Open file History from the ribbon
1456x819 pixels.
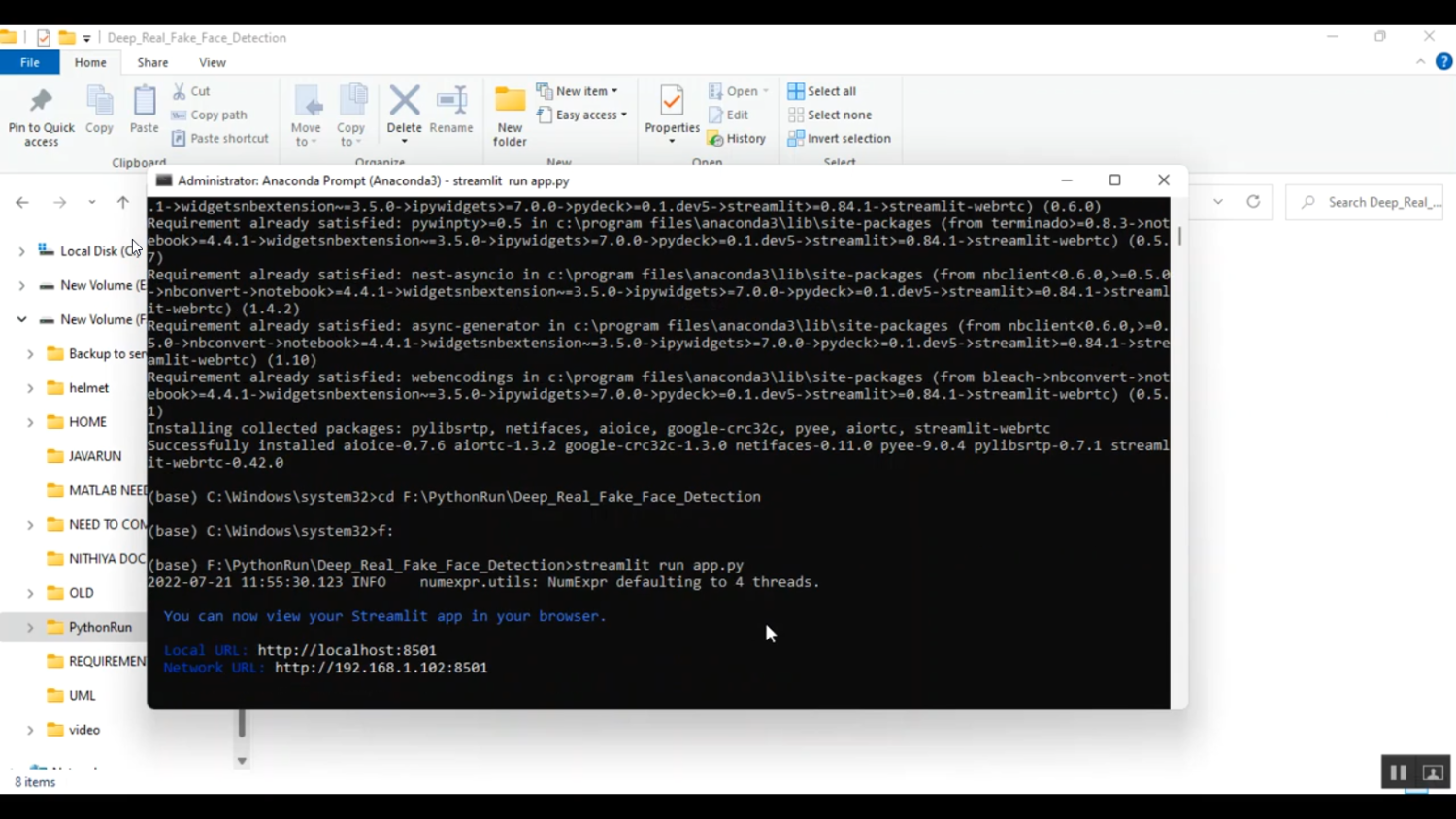[737, 139]
